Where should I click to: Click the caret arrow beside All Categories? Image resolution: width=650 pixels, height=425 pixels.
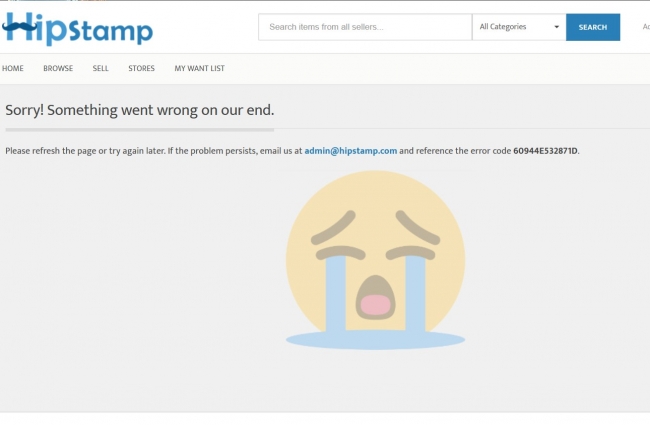pos(556,27)
